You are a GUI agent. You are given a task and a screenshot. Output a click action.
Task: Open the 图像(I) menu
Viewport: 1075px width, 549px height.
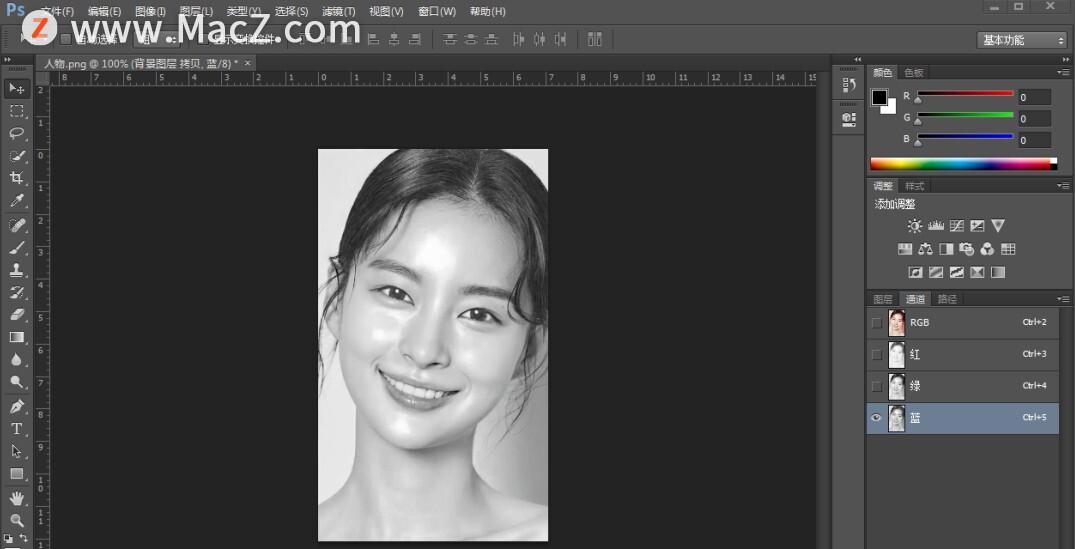point(150,12)
